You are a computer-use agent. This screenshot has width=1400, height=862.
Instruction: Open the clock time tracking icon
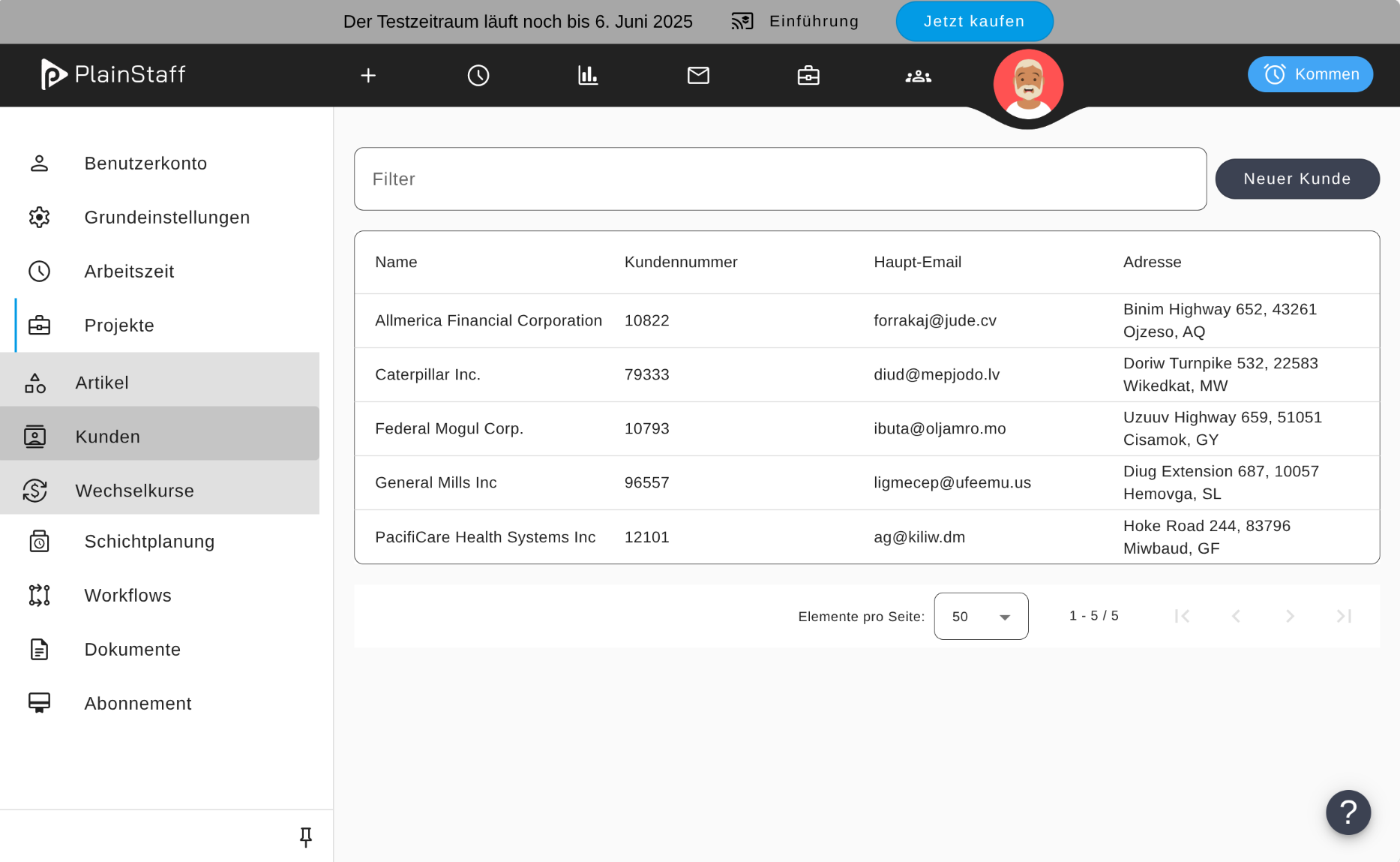[478, 75]
